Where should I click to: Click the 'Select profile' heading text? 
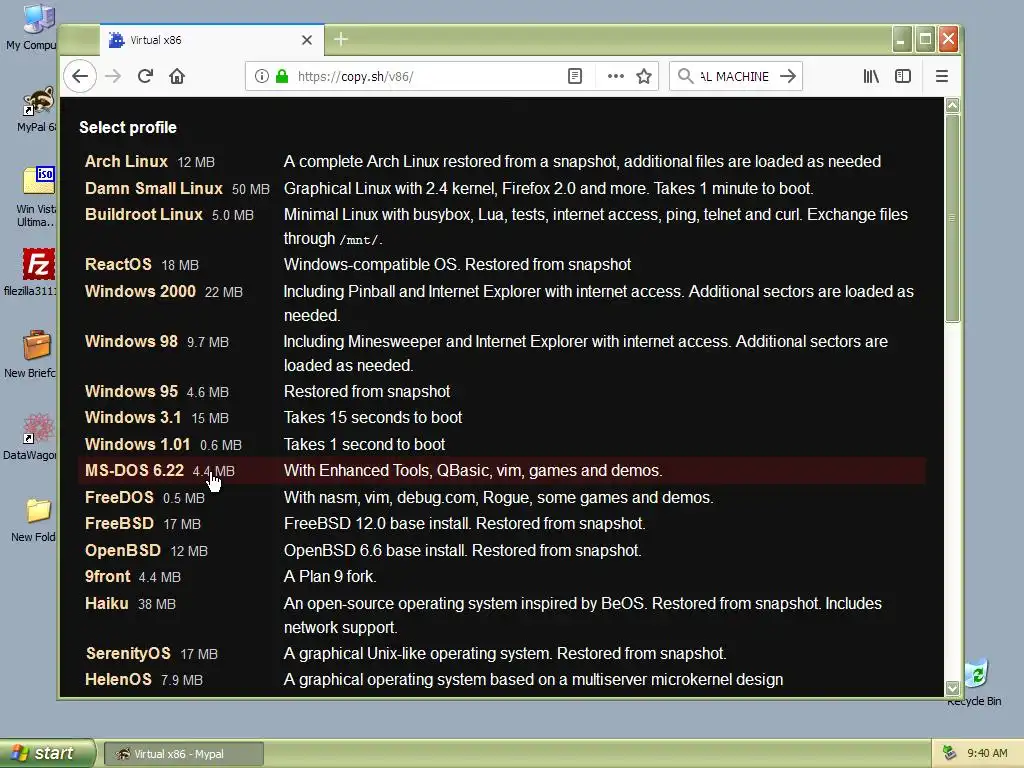(128, 127)
